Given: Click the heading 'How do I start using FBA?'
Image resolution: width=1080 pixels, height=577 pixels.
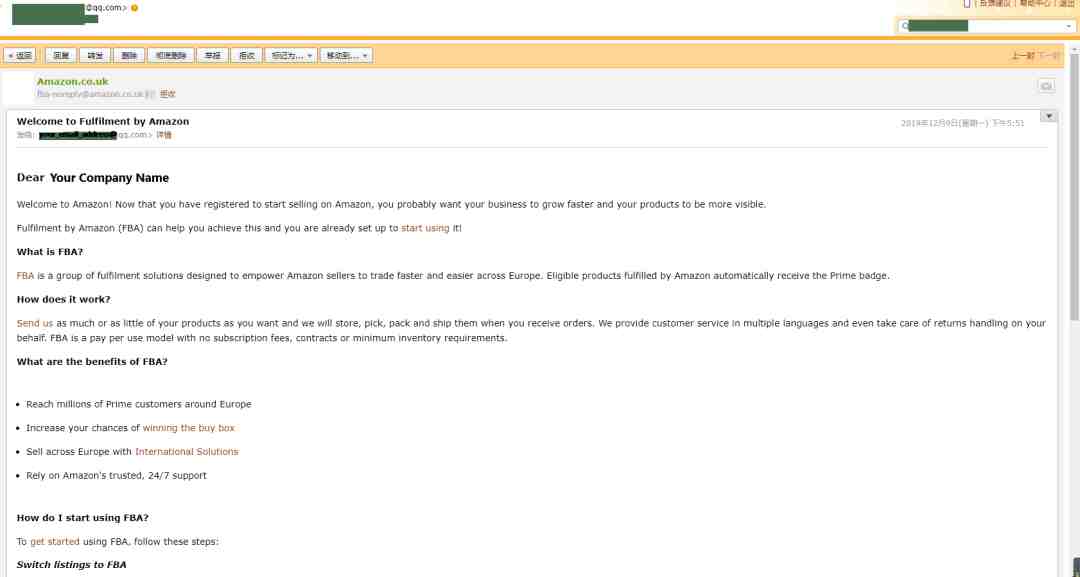Looking at the screenshot, I should click(x=83, y=518).
